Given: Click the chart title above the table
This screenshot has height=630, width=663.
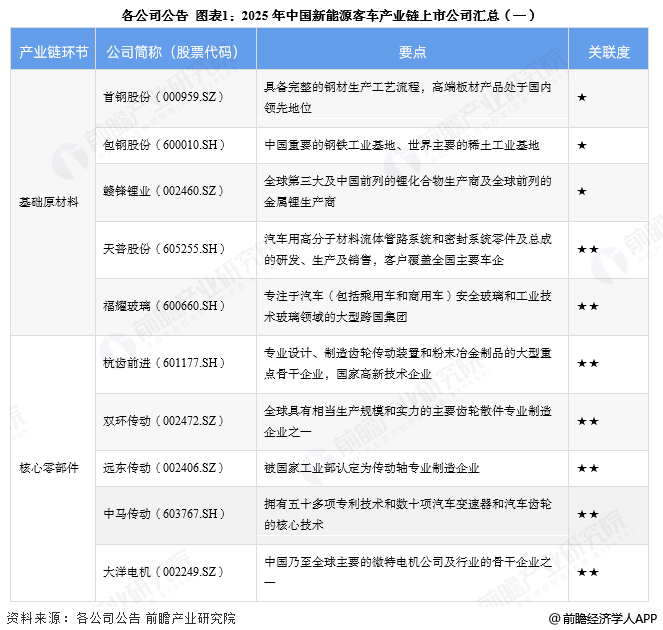Looking at the screenshot, I should click(330, 15).
